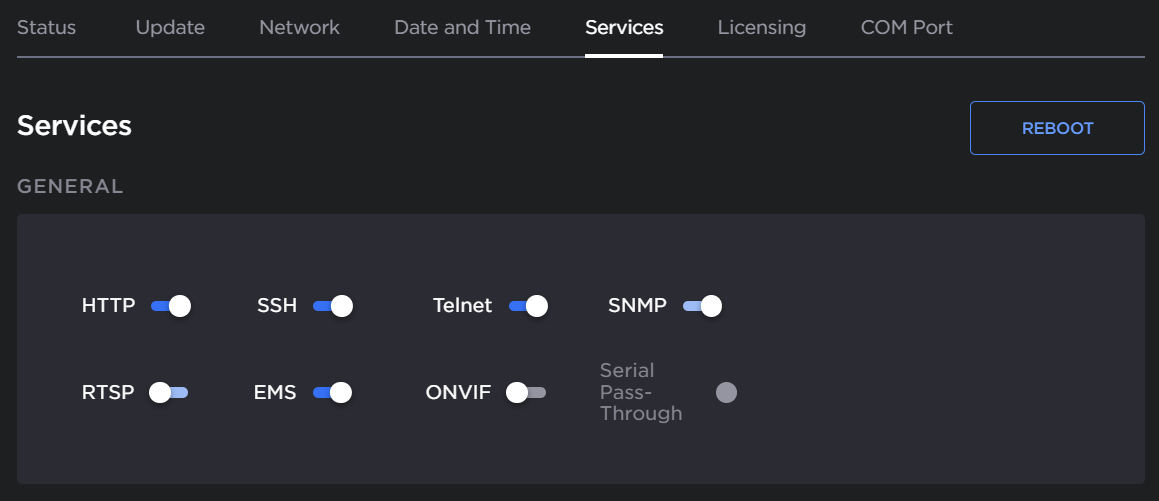Image resolution: width=1159 pixels, height=501 pixels.
Task: Click the Serial Pass-Through toggle
Action: tap(726, 393)
